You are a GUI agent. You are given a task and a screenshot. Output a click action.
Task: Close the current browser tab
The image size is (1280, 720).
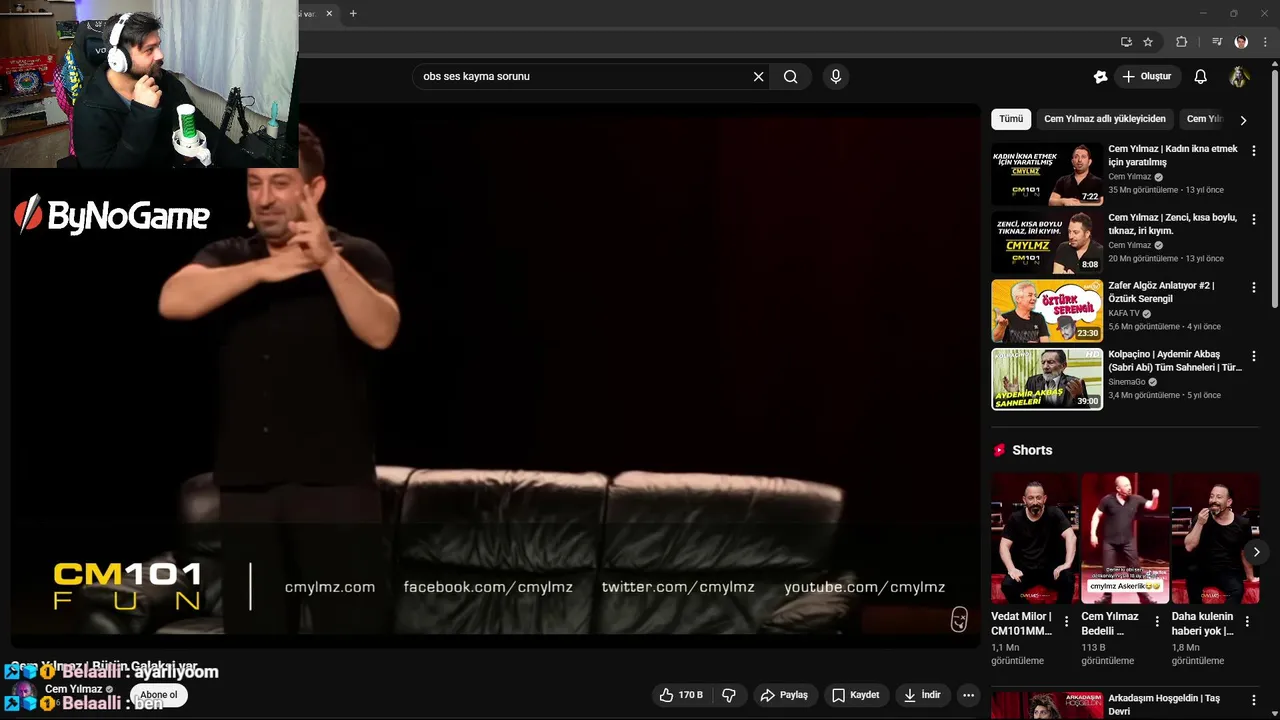[329, 14]
